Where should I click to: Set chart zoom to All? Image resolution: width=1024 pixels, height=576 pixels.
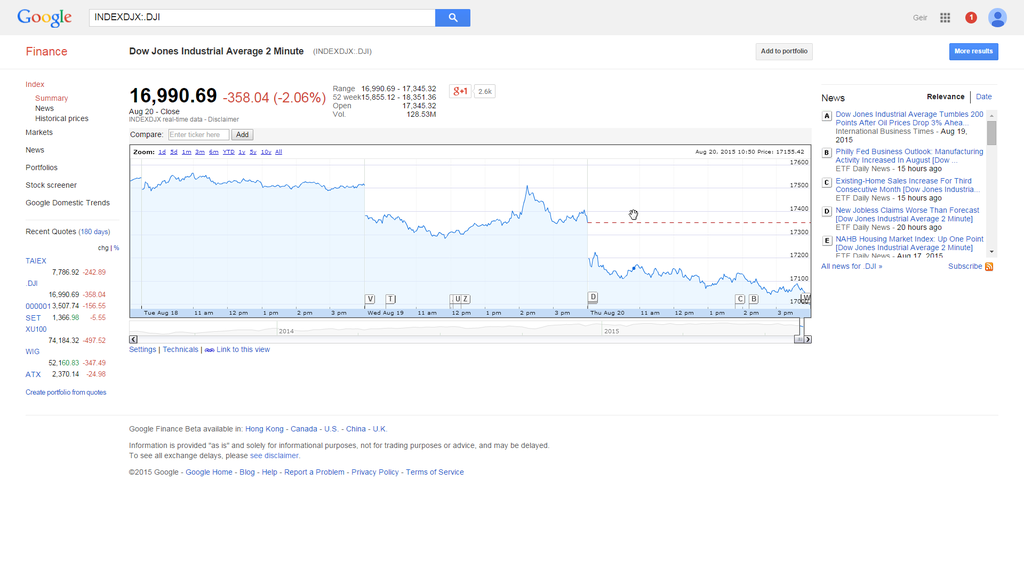278,152
